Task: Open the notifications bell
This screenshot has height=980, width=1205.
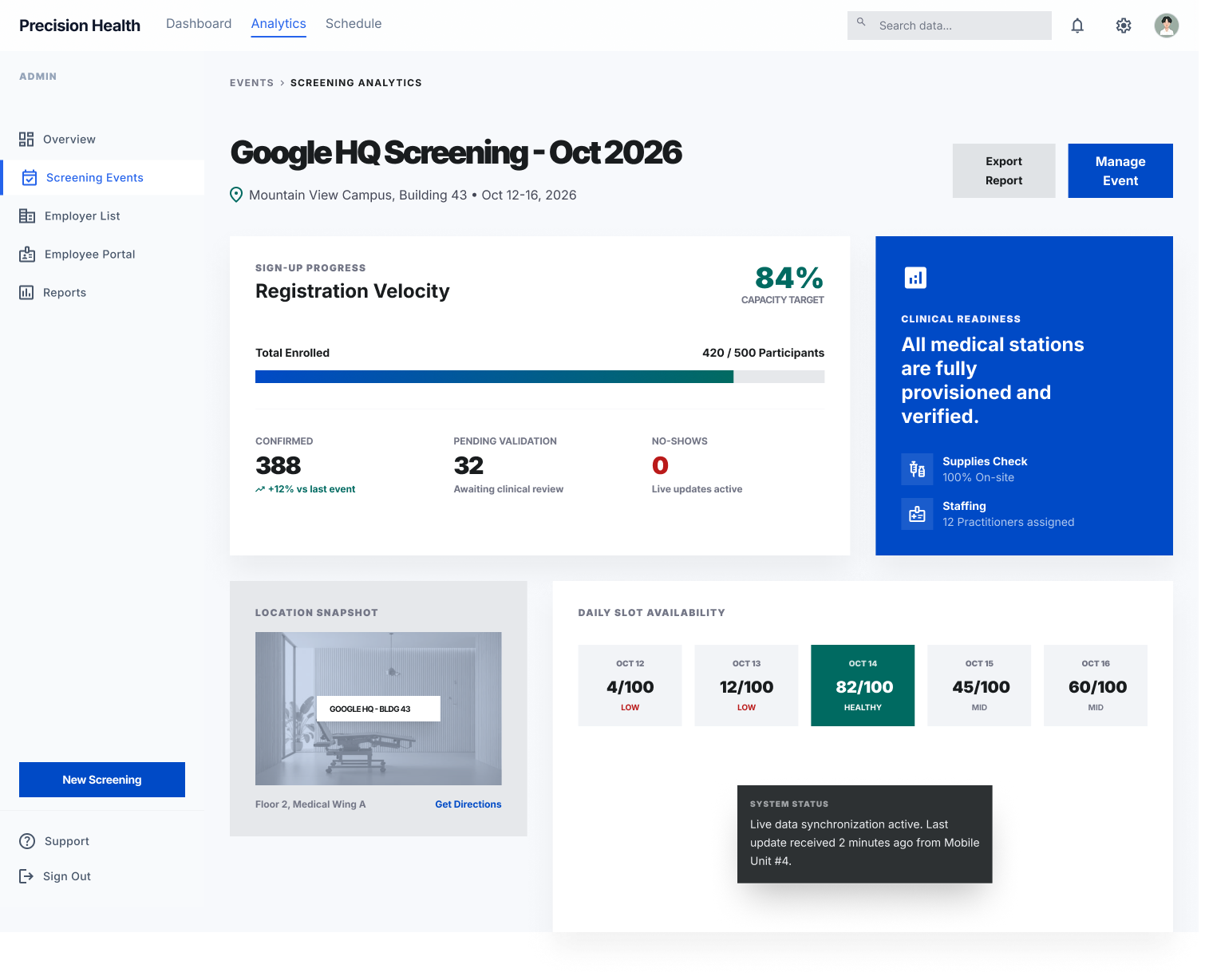Action: pos(1077,26)
